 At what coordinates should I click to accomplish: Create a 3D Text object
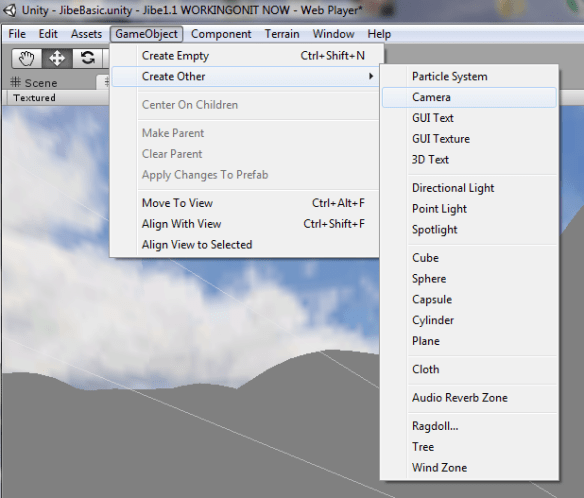[469, 160]
